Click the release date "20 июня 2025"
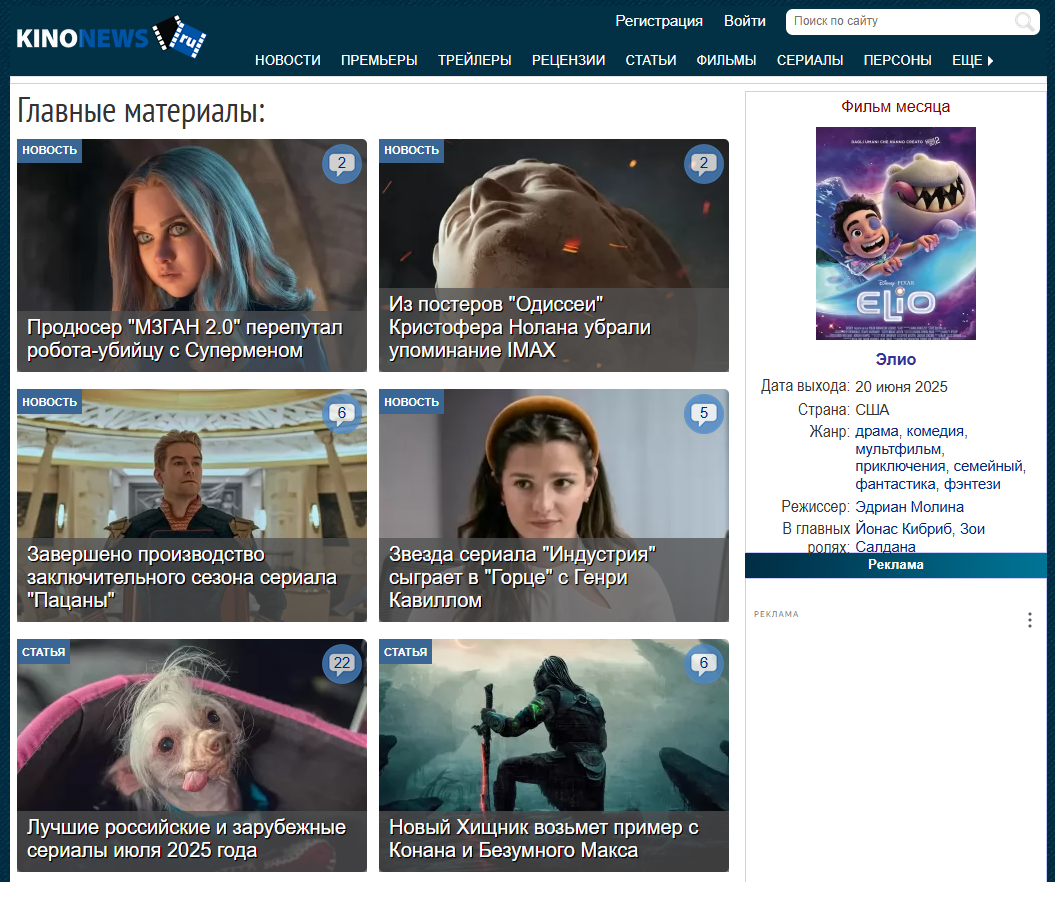 coord(901,387)
